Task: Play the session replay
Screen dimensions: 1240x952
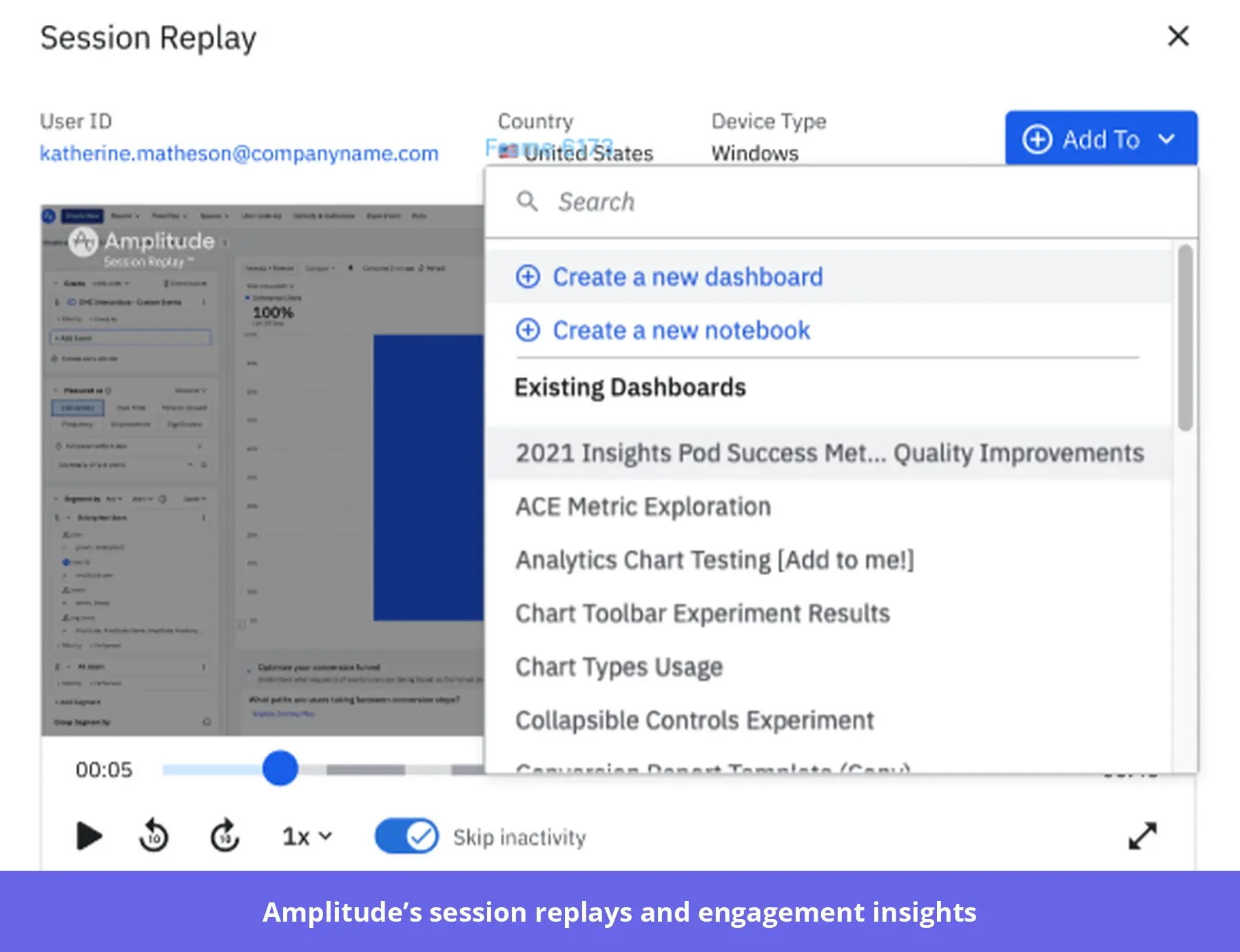Action: pyautogui.click(x=88, y=836)
